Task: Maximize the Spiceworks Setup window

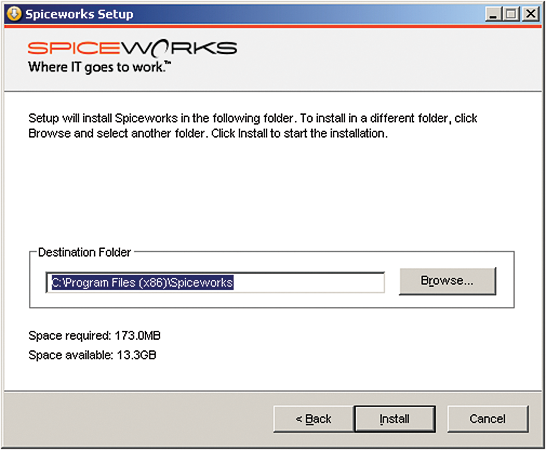Action: [511, 14]
